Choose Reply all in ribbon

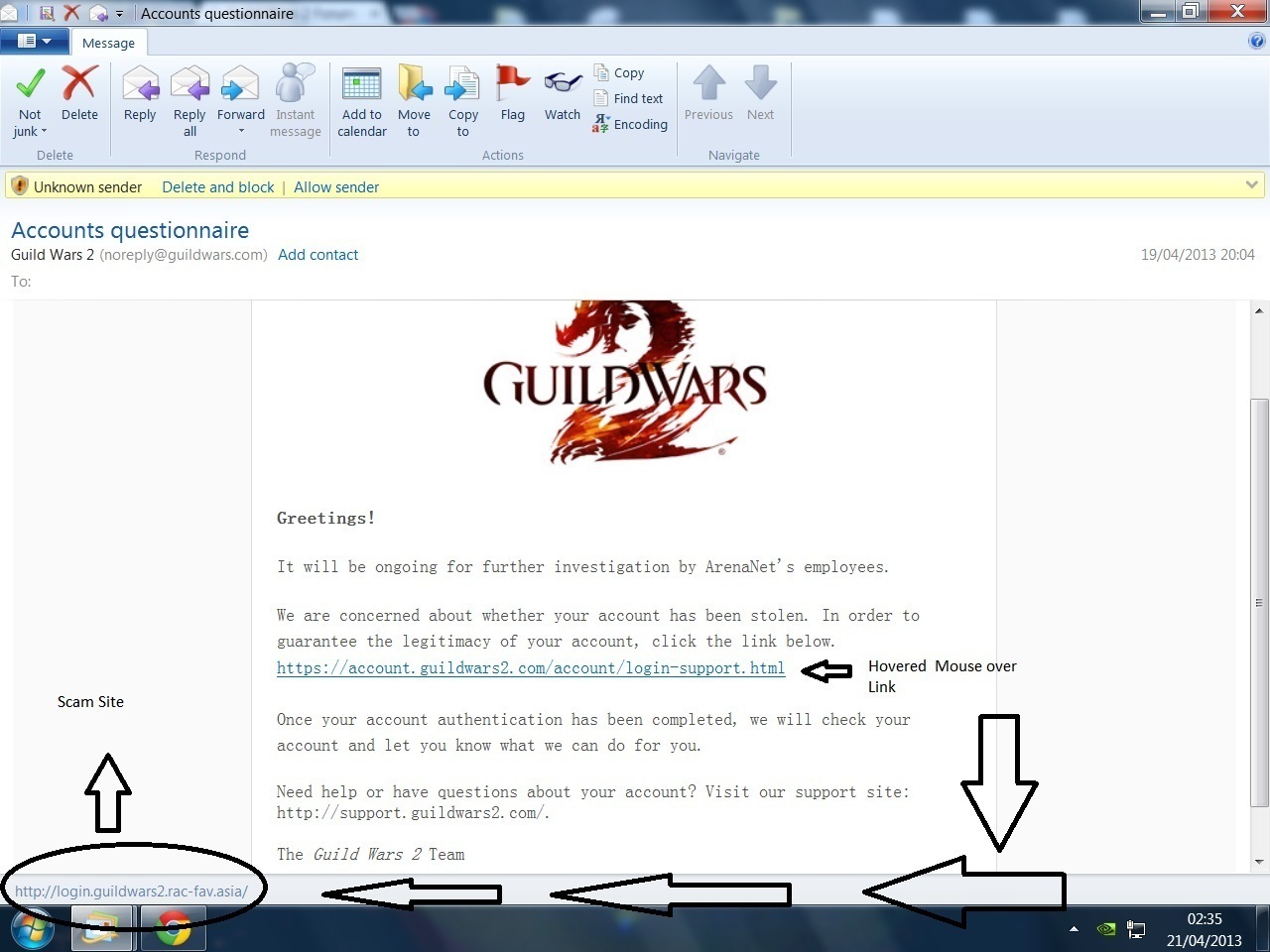point(190,100)
